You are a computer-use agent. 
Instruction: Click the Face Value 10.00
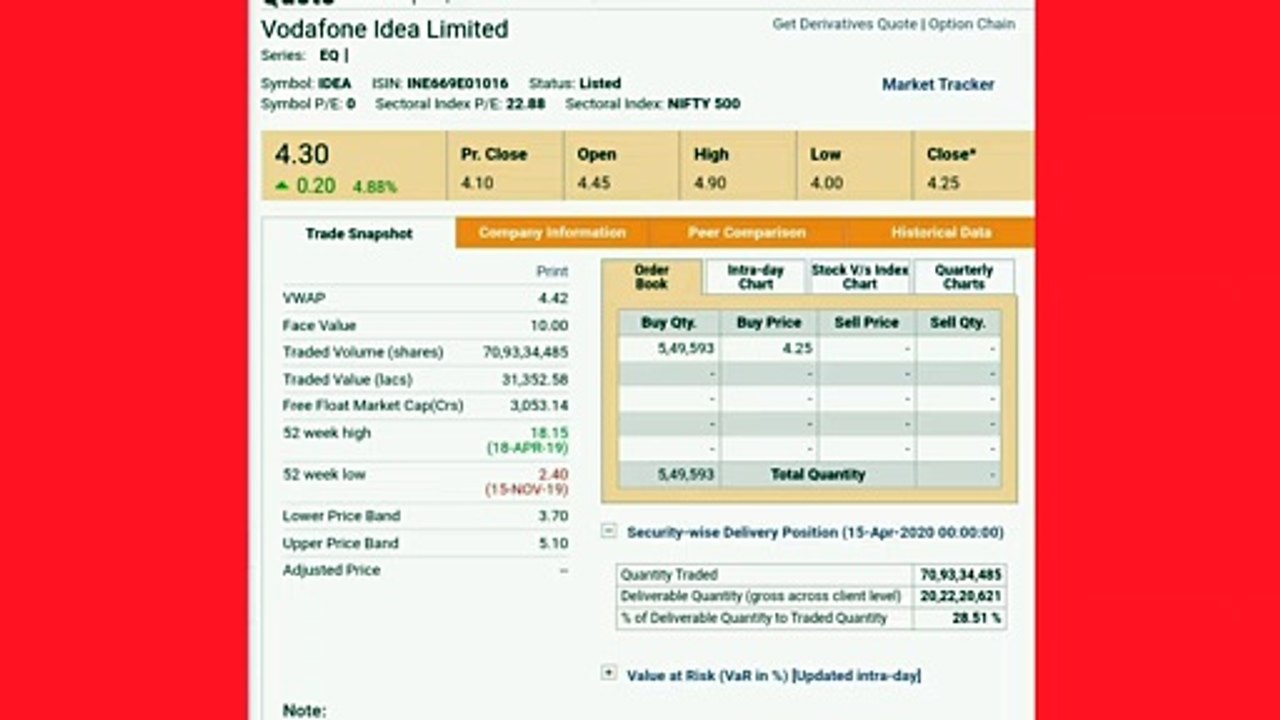click(549, 325)
